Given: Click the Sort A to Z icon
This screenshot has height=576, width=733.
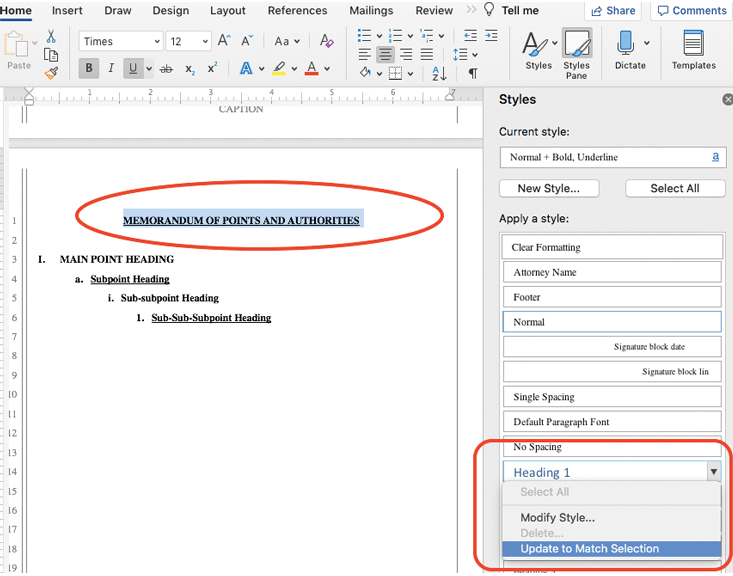Looking at the screenshot, I should tap(441, 74).
